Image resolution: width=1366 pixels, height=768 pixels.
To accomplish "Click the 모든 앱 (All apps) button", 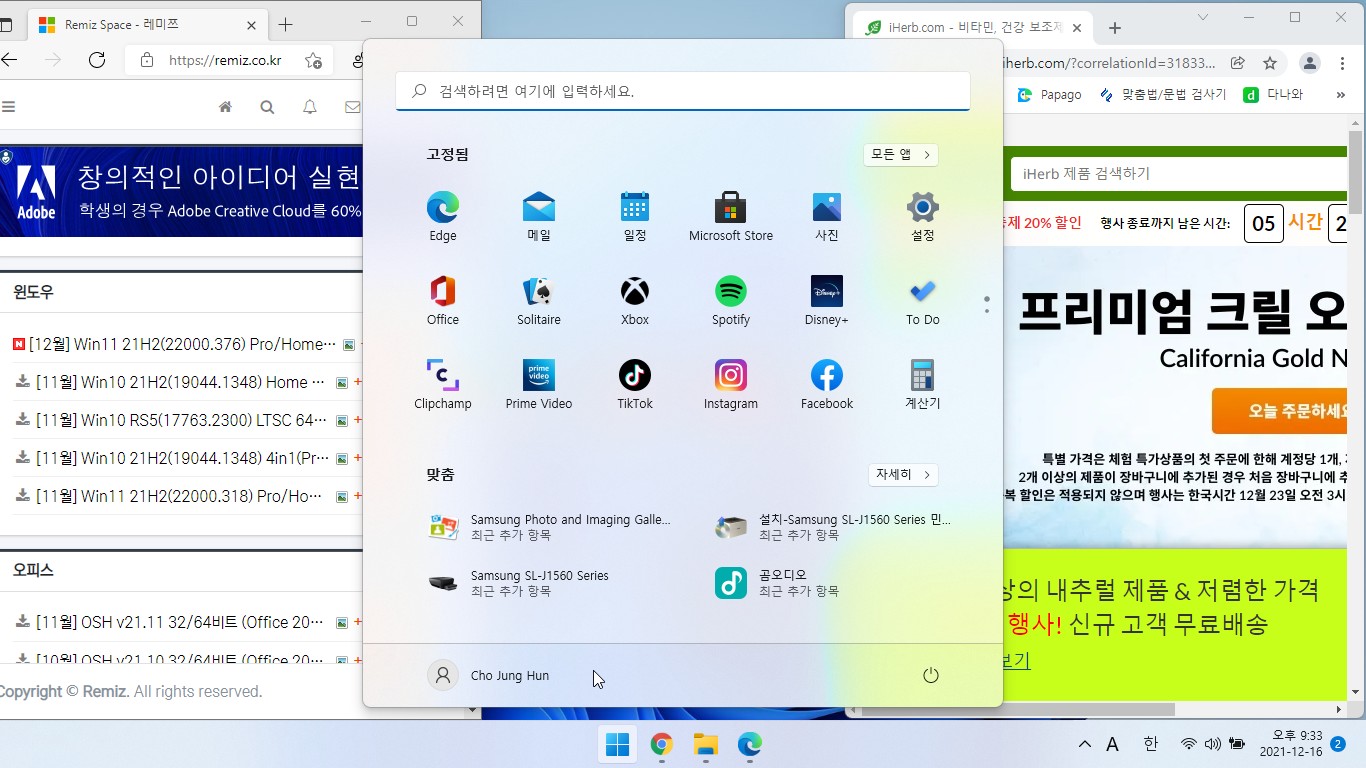I will [x=901, y=155].
